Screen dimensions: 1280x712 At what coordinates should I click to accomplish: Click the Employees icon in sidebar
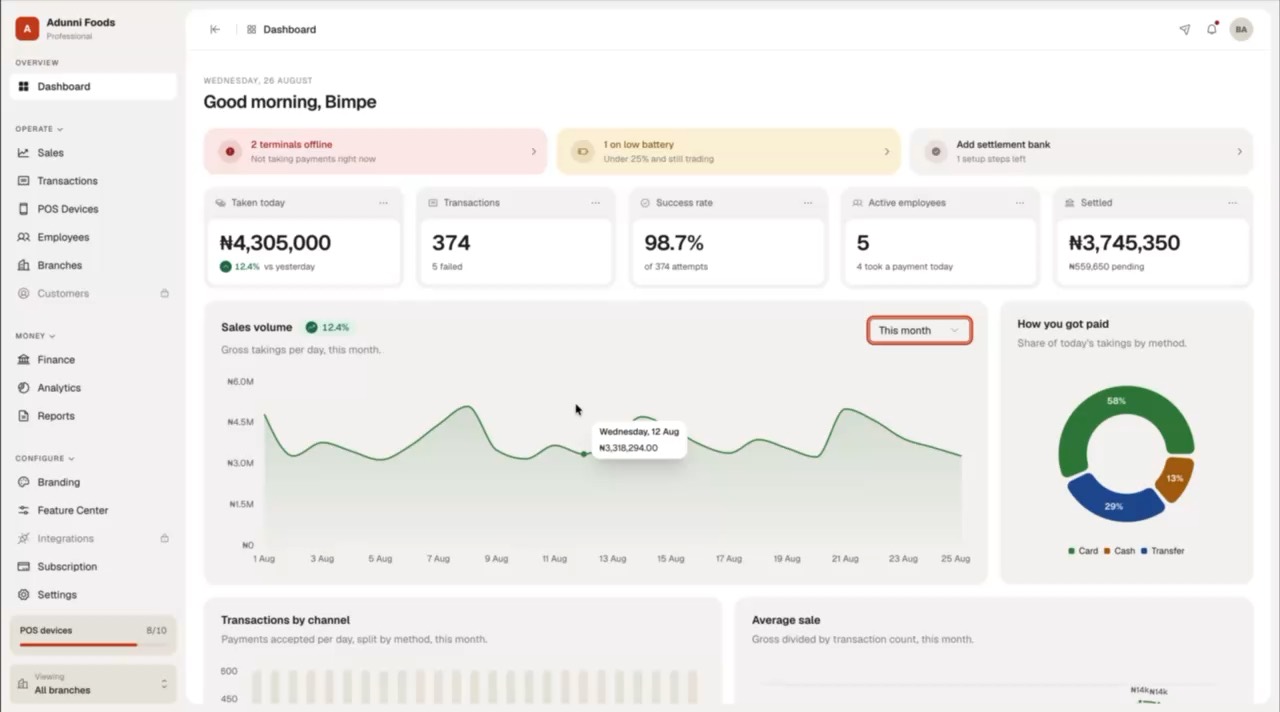[23, 237]
